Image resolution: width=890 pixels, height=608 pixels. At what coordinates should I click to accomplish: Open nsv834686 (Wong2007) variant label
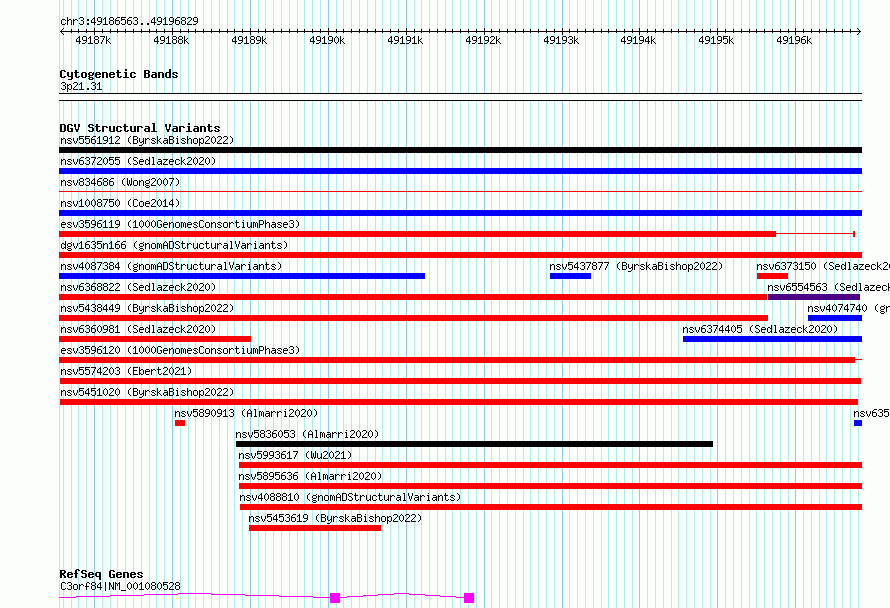[x=120, y=182]
